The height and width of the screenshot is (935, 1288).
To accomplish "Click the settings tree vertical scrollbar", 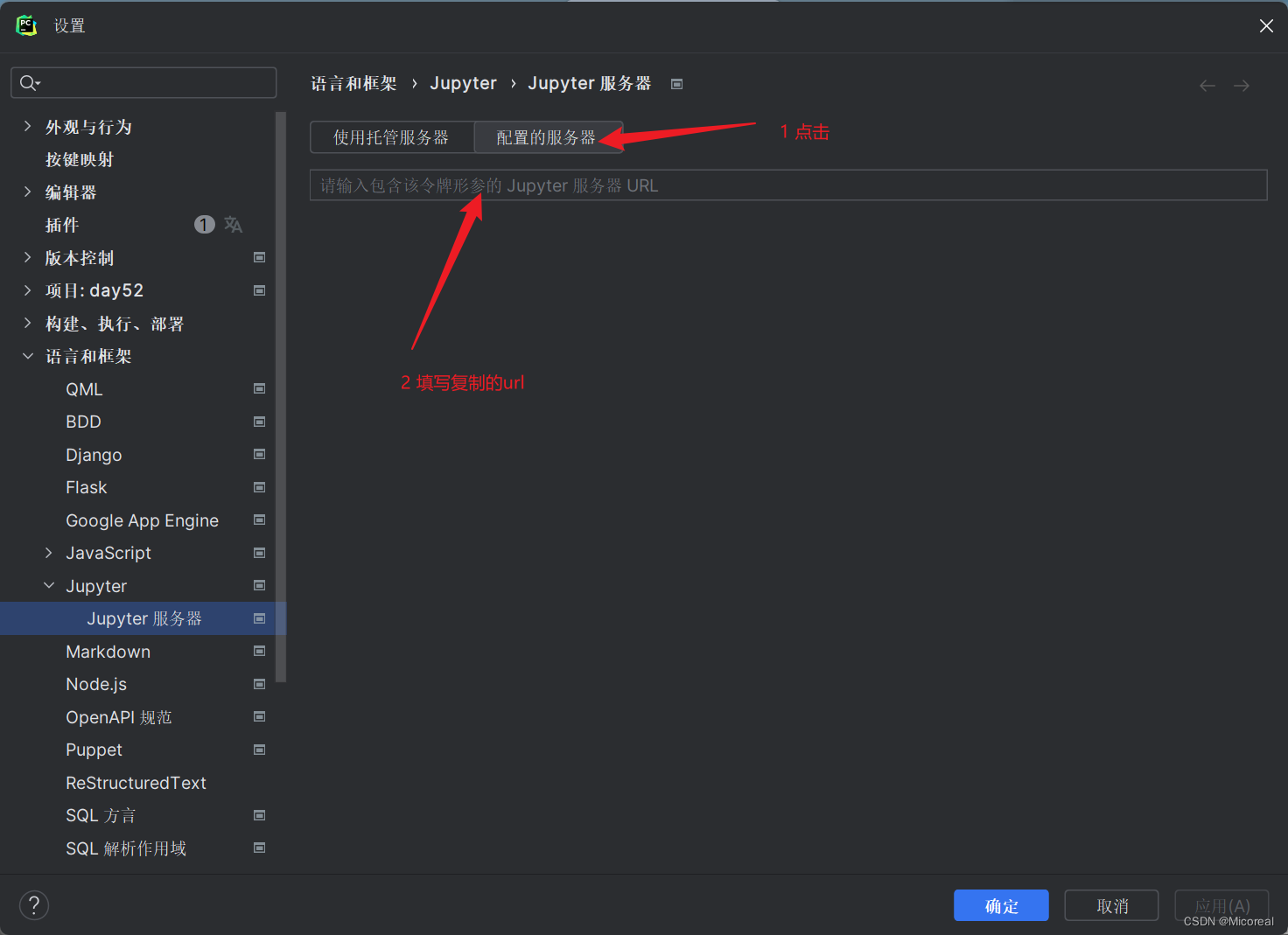I will click(x=280, y=396).
